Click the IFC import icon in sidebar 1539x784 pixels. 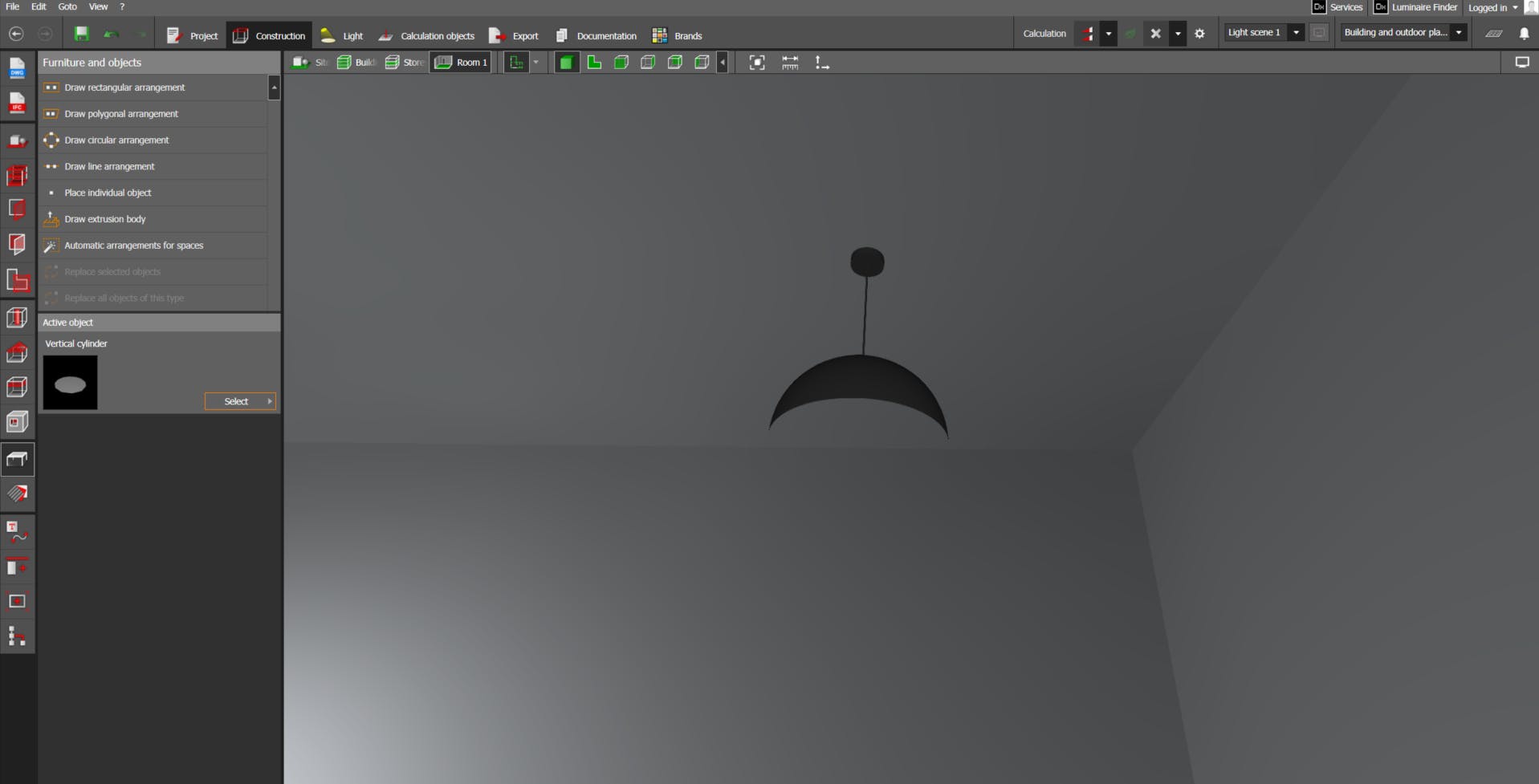tap(17, 104)
